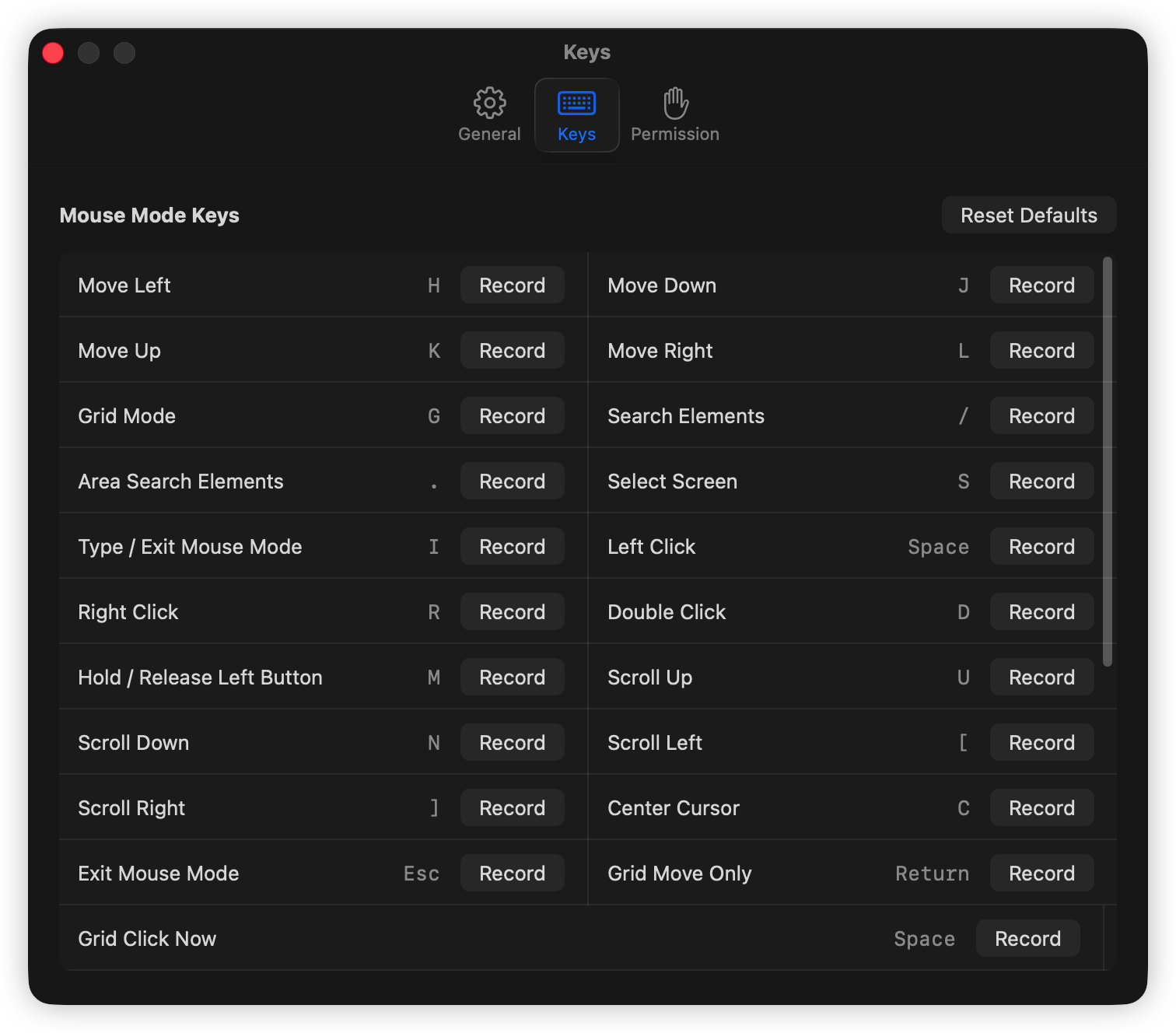This screenshot has width=1176, height=1033.
Task: Close the Keys window with red button
Action: [53, 53]
